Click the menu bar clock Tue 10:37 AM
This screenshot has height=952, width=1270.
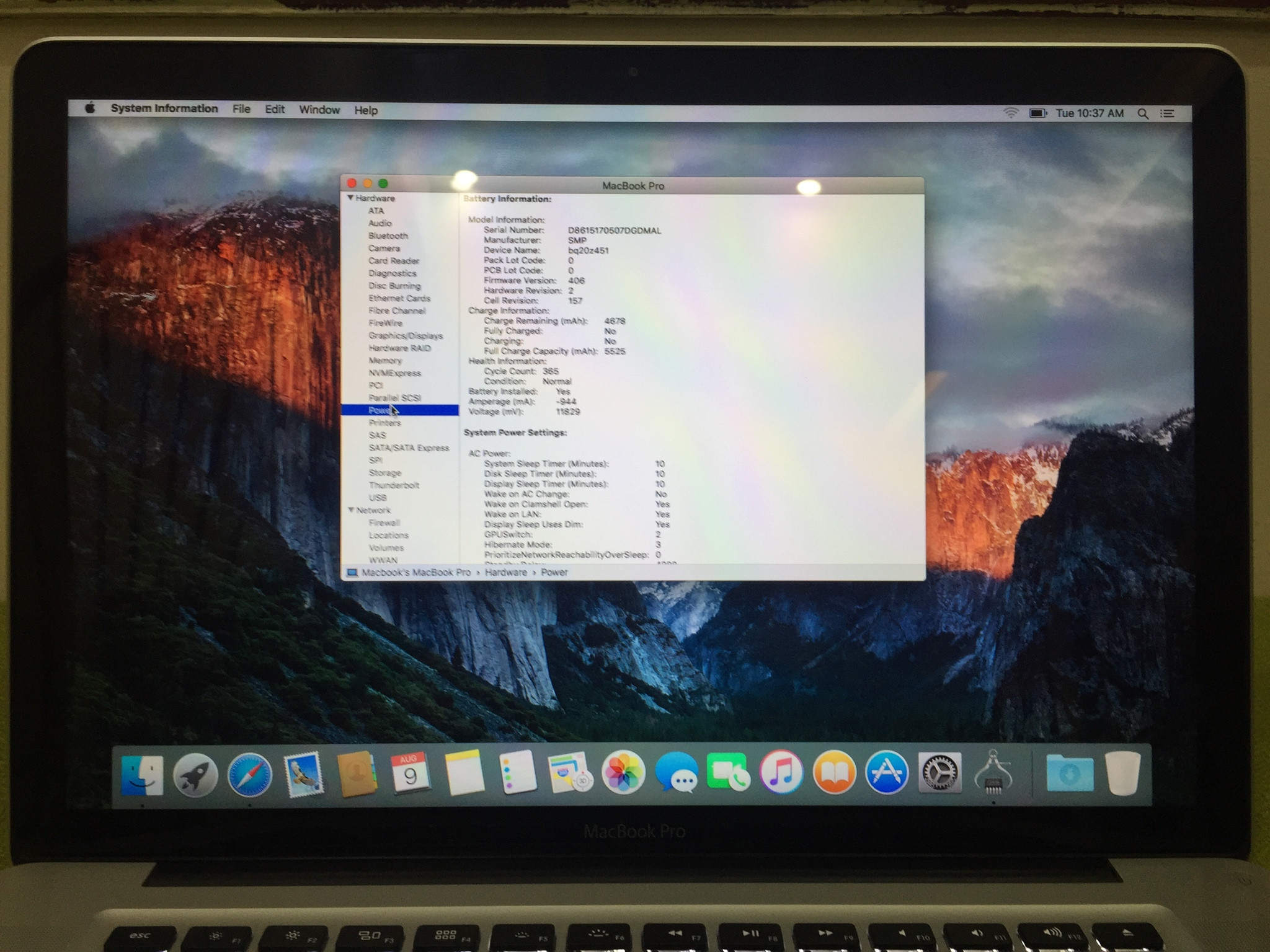(1090, 113)
